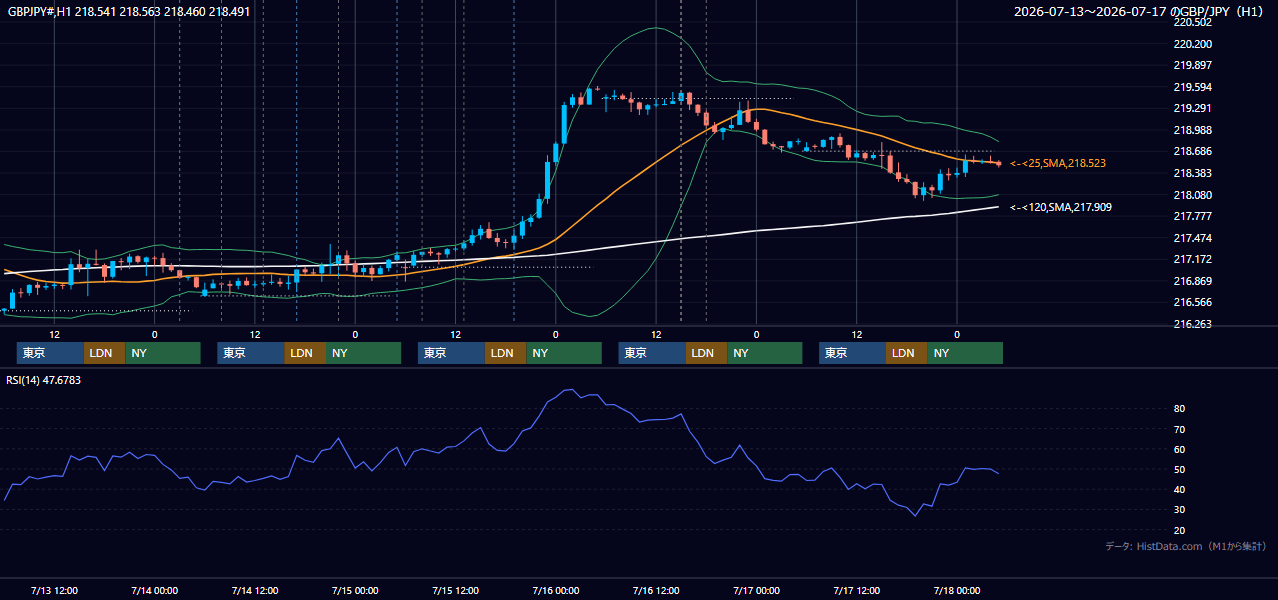This screenshot has height=600, width=1278.
Task: Select the 7/15 00:00 time axis label
Action: 355,590
